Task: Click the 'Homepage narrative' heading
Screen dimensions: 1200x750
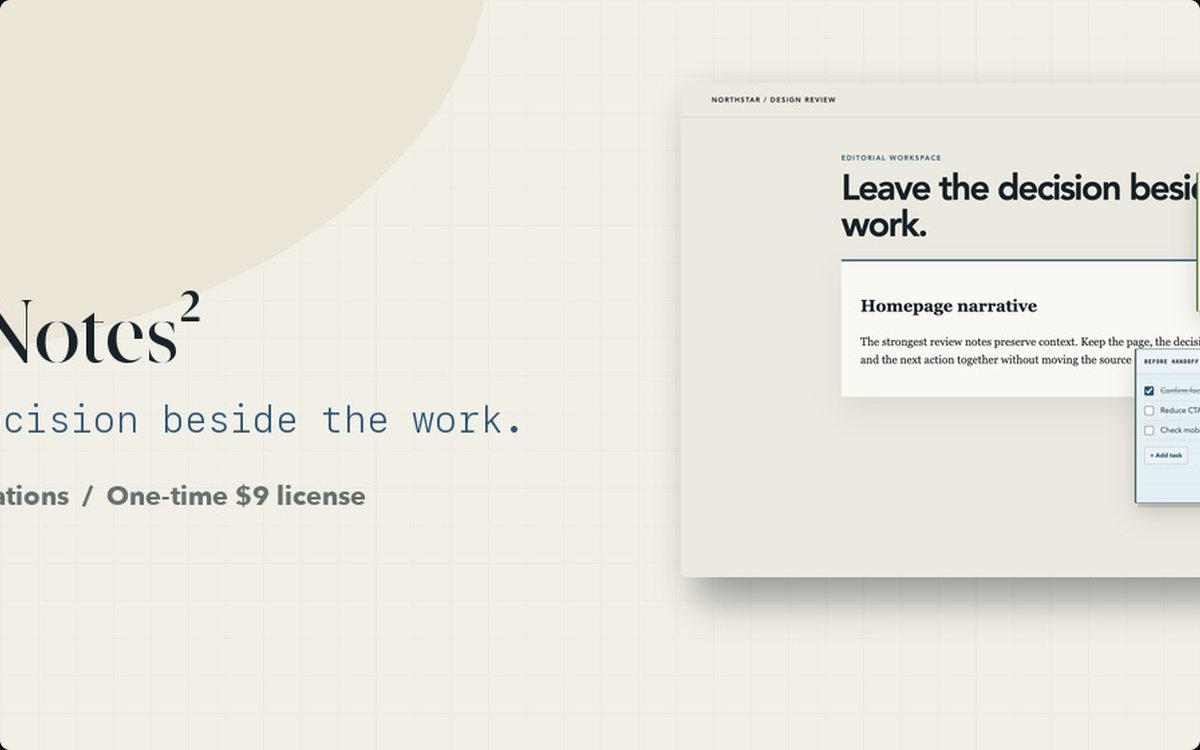Action: [948, 306]
